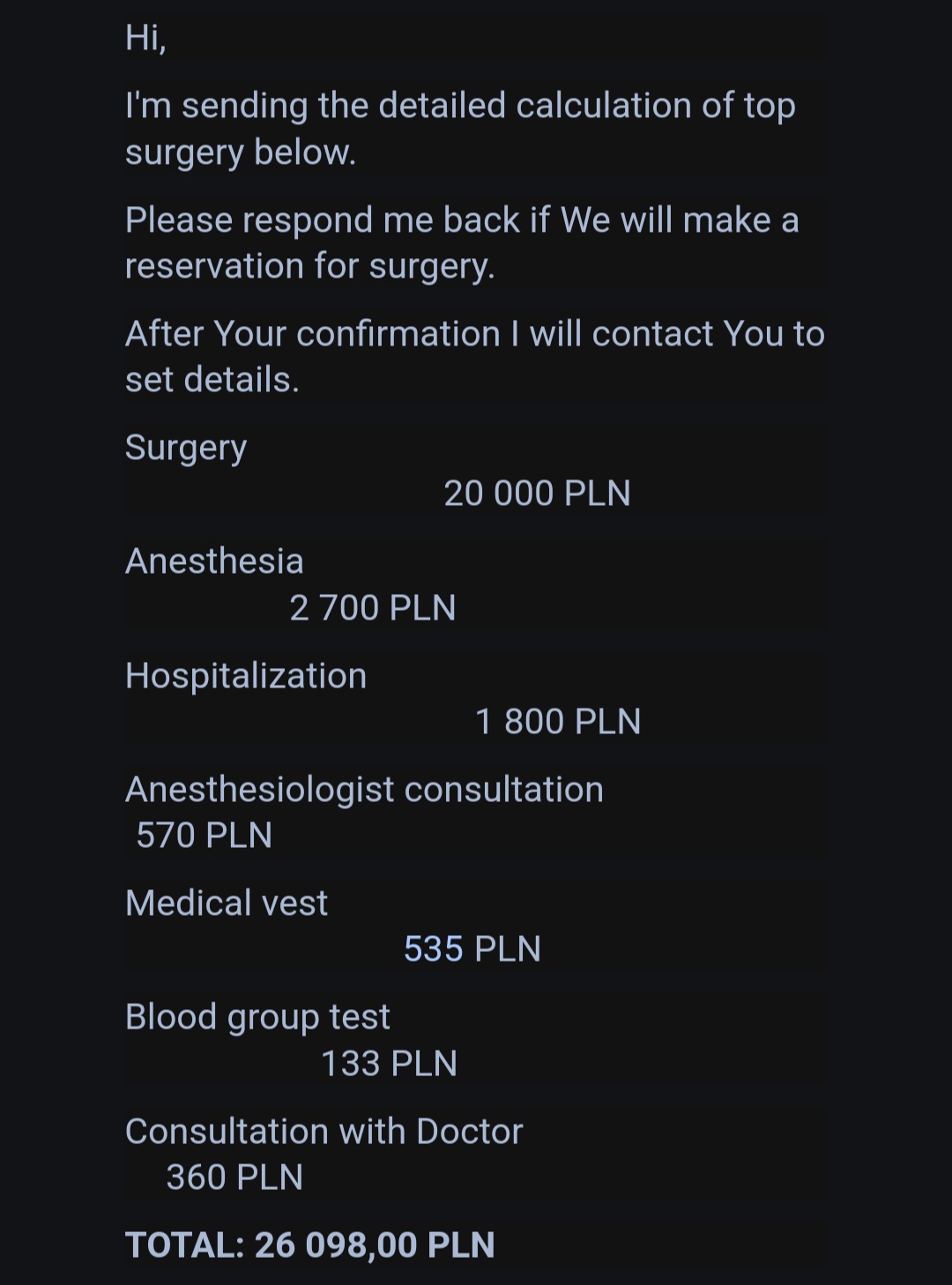Click the 'detailed calculation of top' sentence
This screenshot has width=952, height=1285.
(x=460, y=106)
